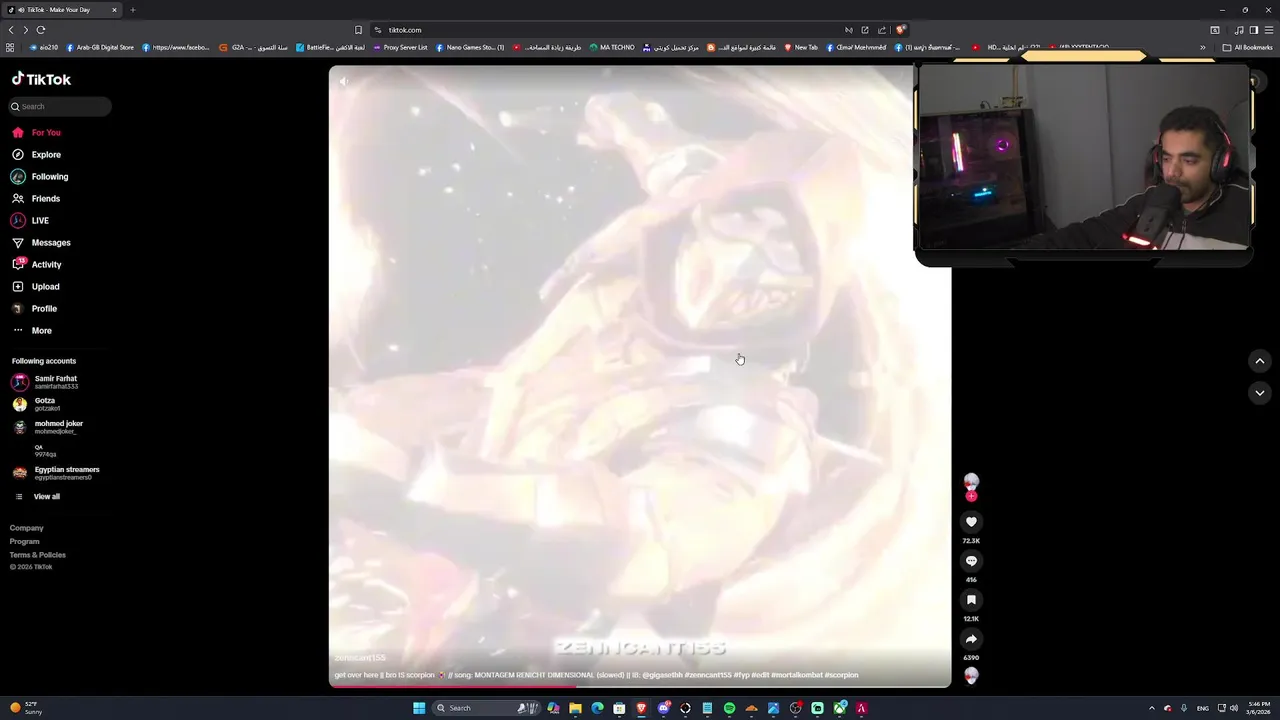Open Gotza's account
The width and height of the screenshot is (1280, 720).
[x=36, y=404]
